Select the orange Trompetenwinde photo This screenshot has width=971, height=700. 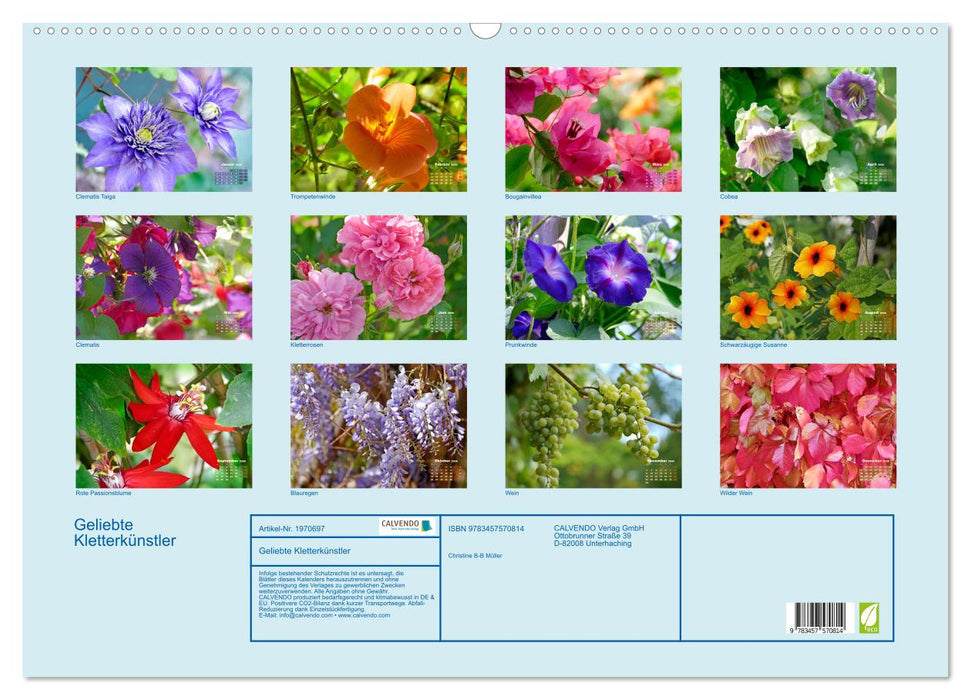click(x=378, y=129)
